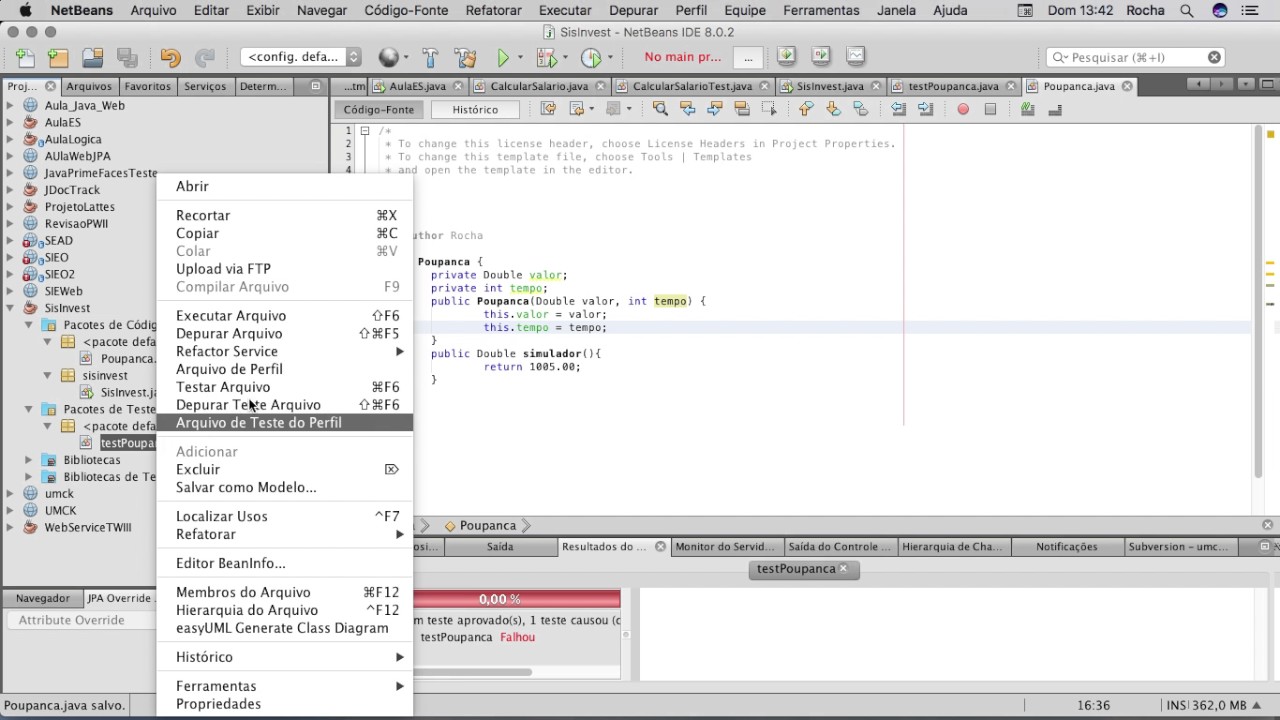Image resolution: width=1280 pixels, height=720 pixels.
Task: Click the Histórico view button
Action: [475, 110]
